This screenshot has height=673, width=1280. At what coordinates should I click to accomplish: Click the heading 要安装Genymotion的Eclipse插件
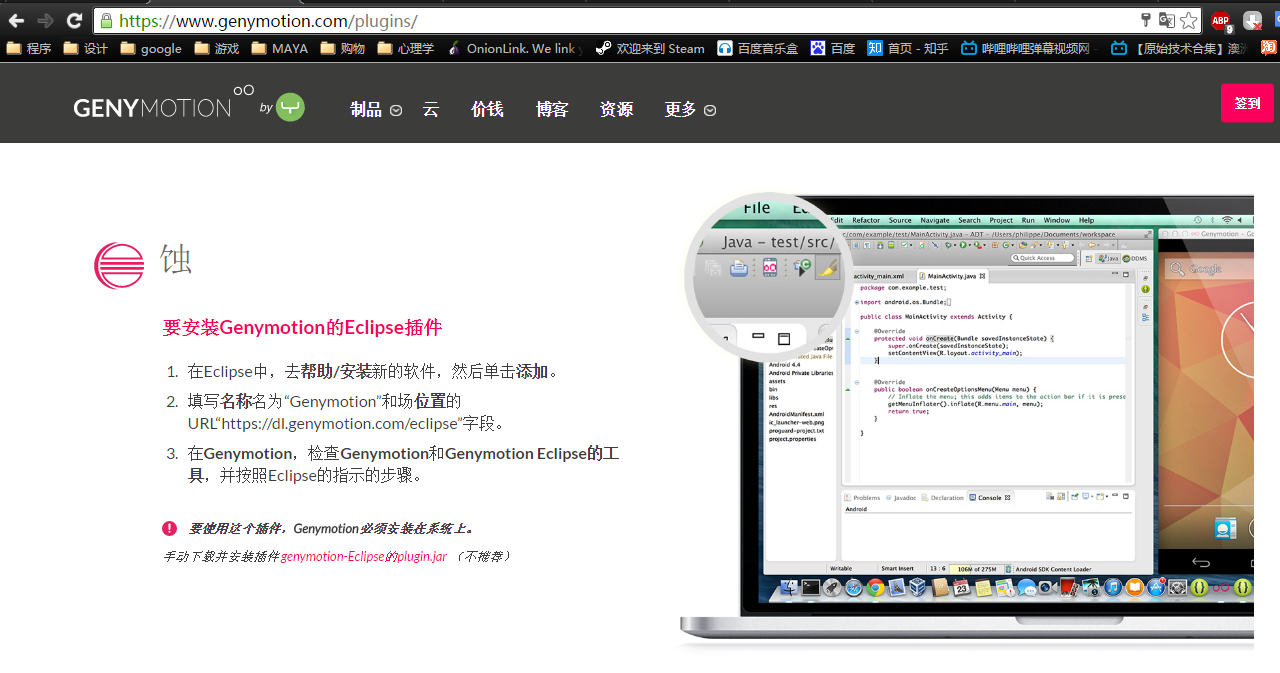point(302,328)
